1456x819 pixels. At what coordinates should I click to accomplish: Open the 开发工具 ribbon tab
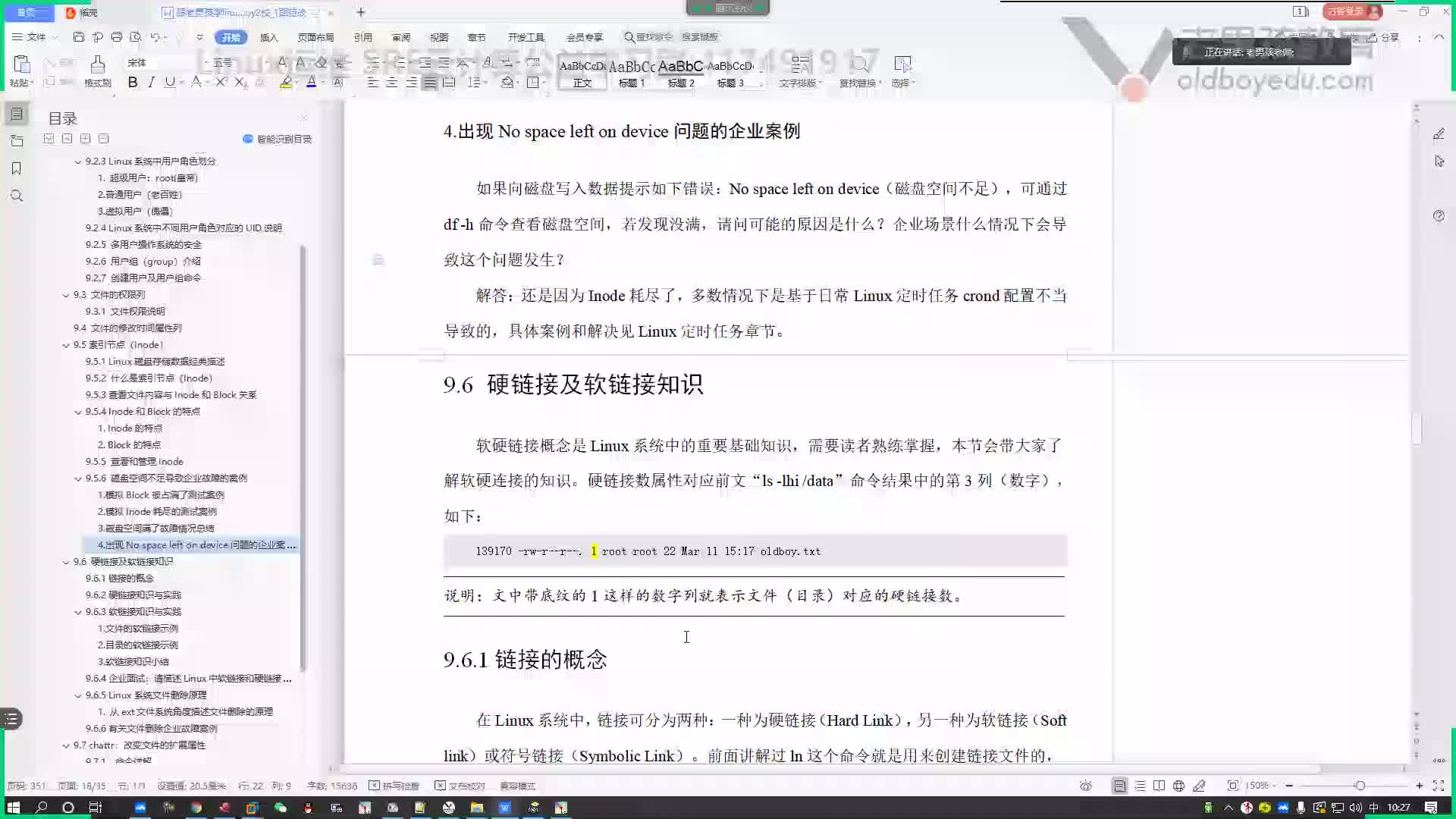(526, 37)
